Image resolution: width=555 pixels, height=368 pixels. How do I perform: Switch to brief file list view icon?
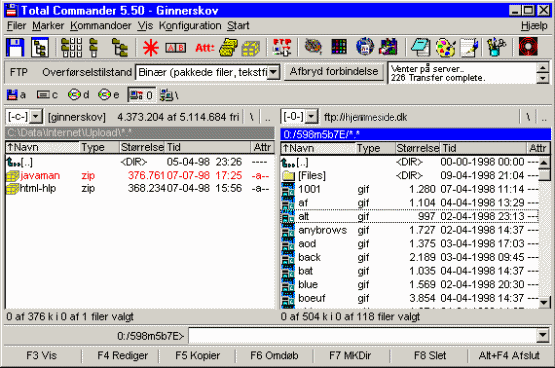point(71,47)
